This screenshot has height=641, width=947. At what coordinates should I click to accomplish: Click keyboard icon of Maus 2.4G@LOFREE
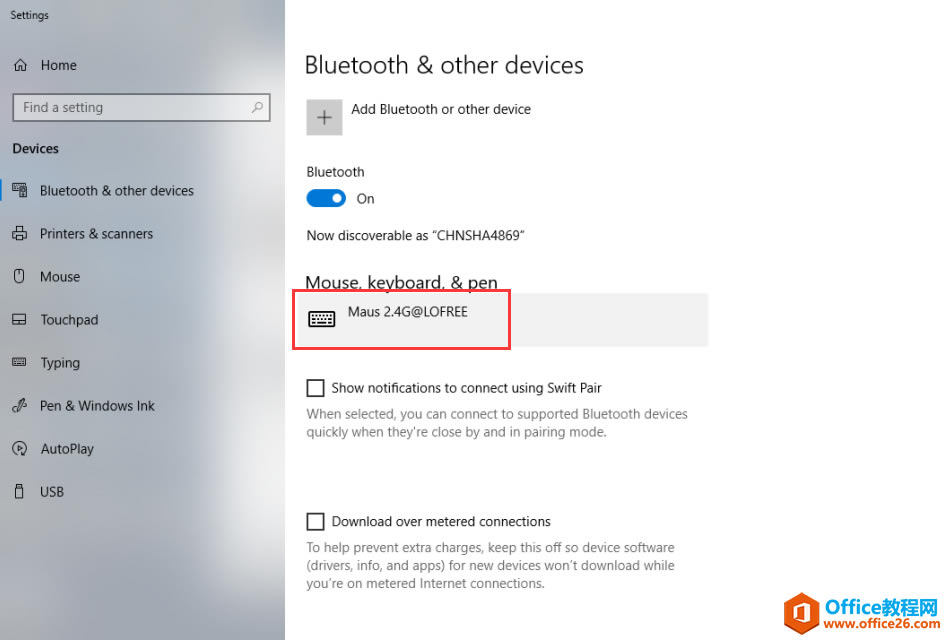[321, 318]
